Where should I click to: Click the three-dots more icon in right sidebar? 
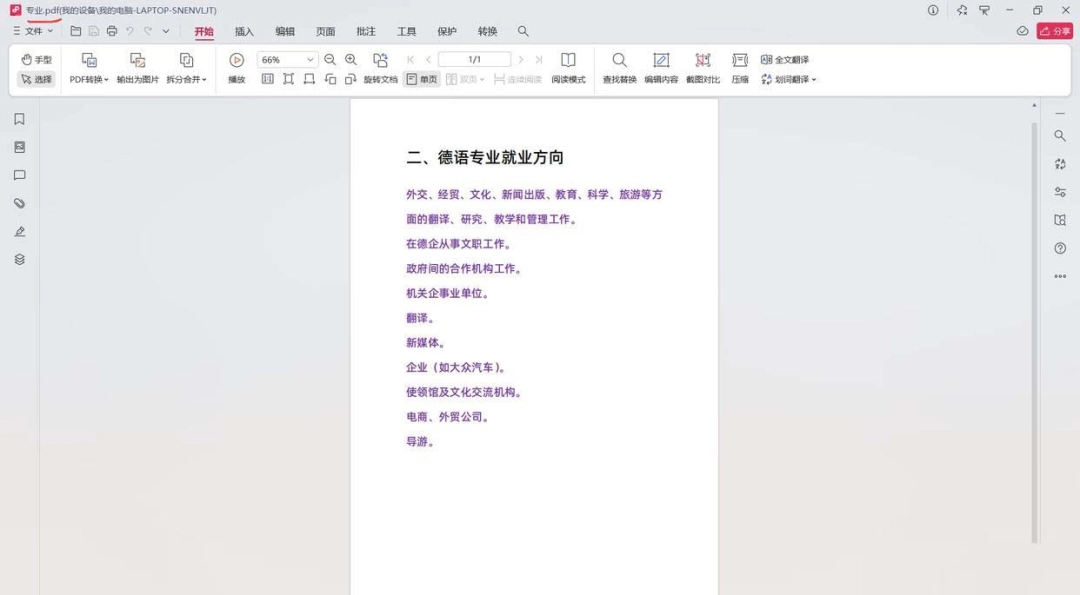click(x=1060, y=276)
